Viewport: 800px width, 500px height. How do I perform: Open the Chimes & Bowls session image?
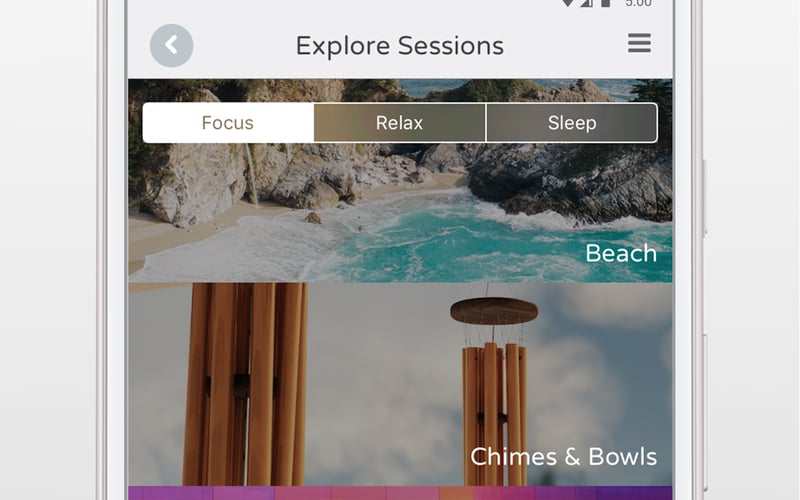point(400,384)
